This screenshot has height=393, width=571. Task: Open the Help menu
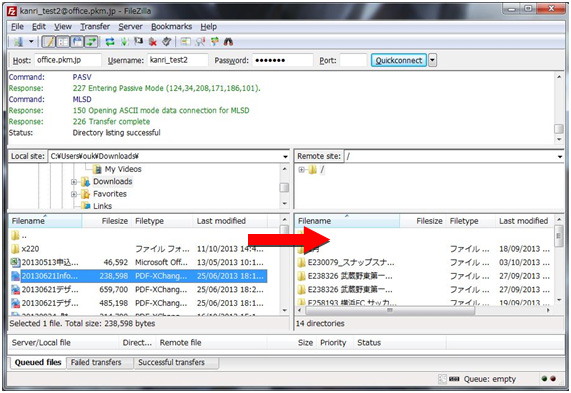[208, 27]
